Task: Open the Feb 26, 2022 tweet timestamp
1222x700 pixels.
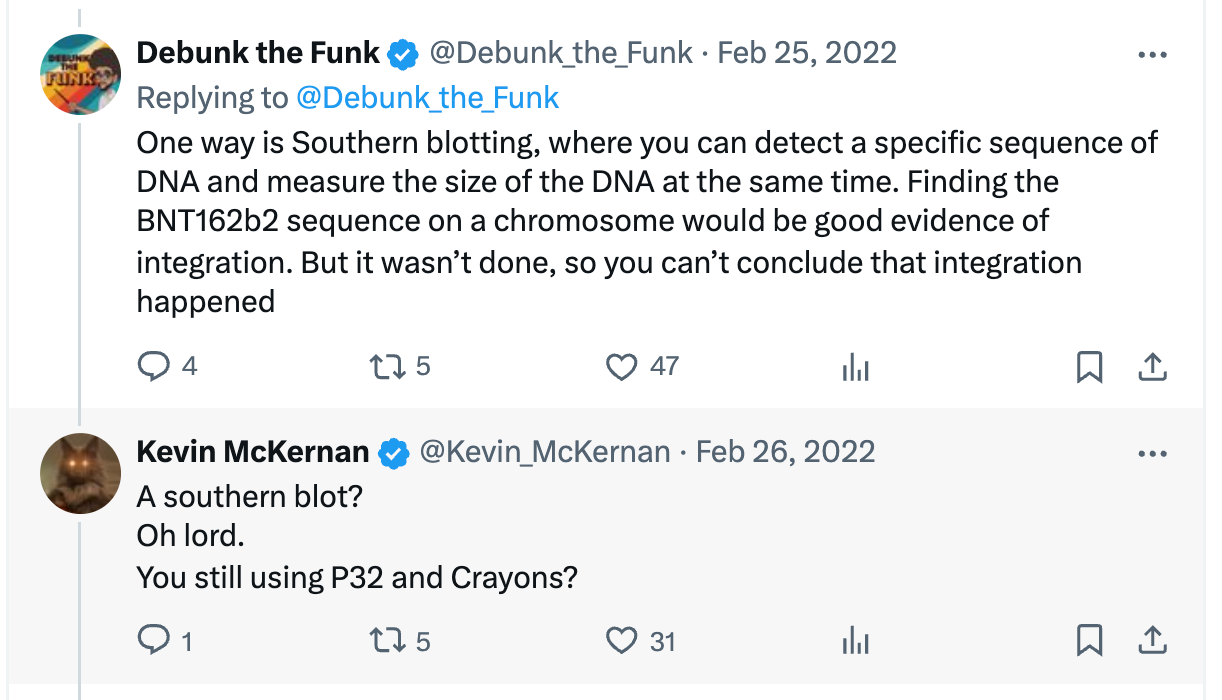Action: pos(785,452)
